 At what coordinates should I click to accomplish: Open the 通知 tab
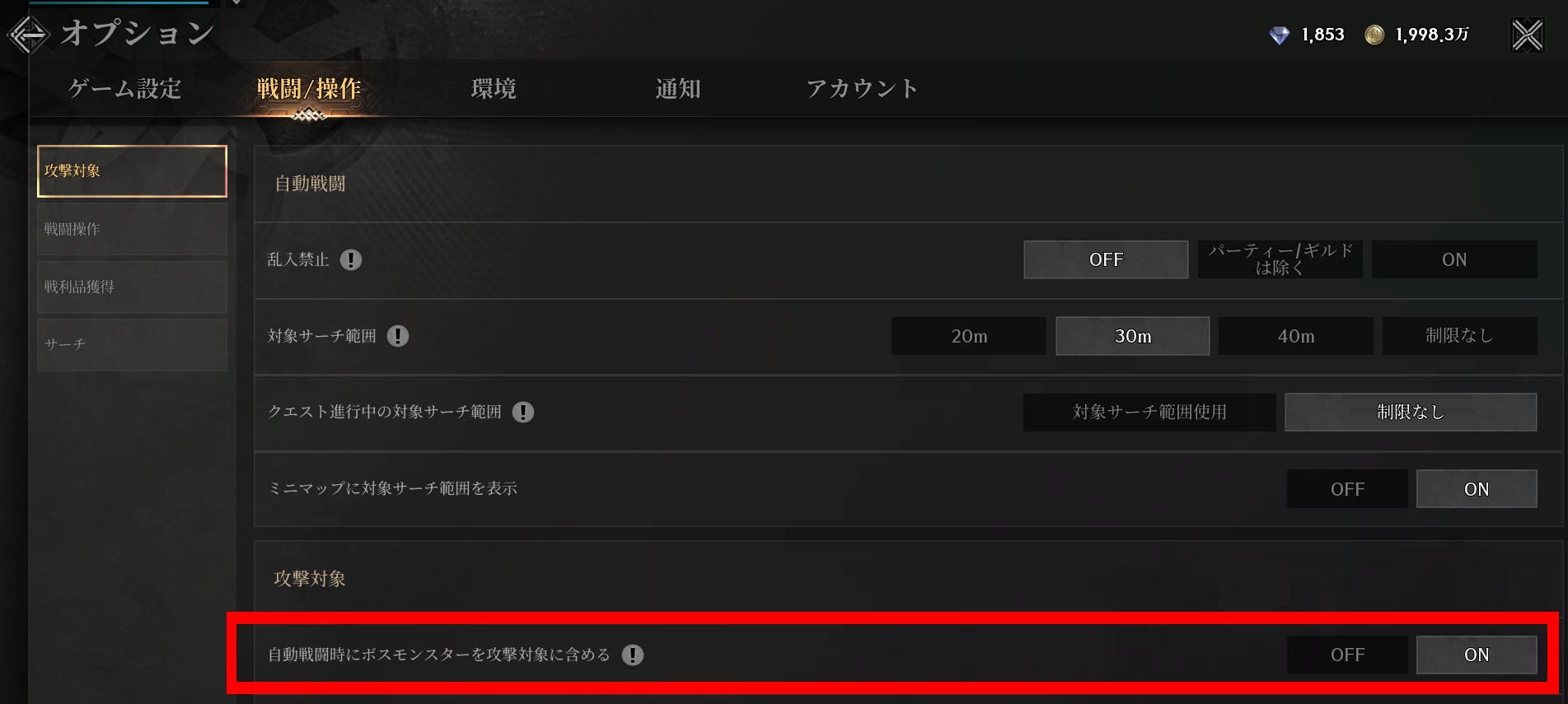pos(678,88)
